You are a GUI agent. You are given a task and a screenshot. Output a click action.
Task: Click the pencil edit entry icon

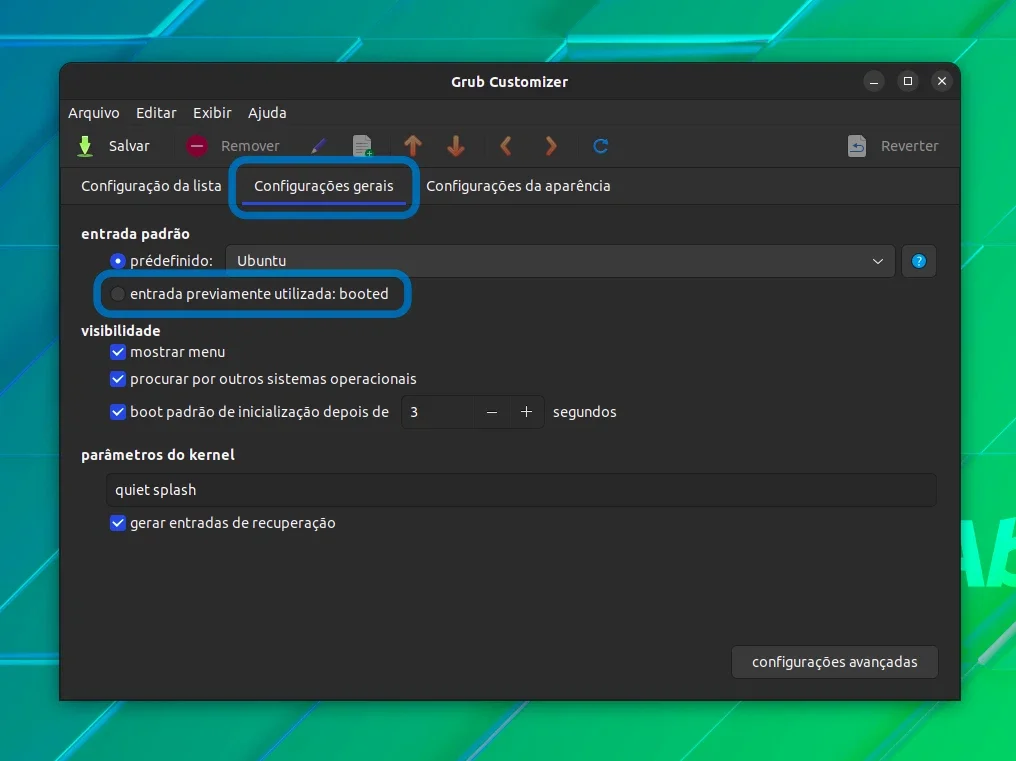[318, 146]
